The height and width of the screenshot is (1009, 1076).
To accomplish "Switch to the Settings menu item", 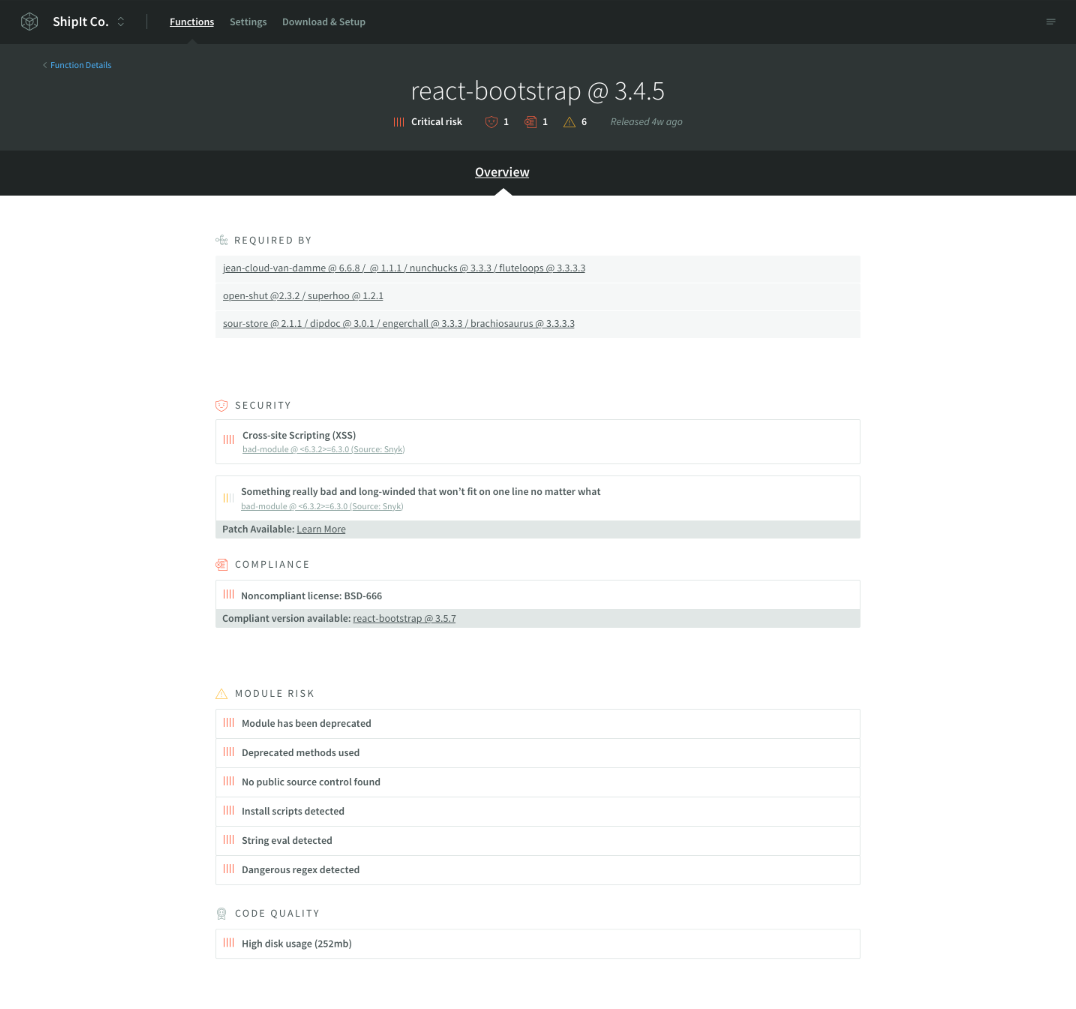I will [248, 22].
